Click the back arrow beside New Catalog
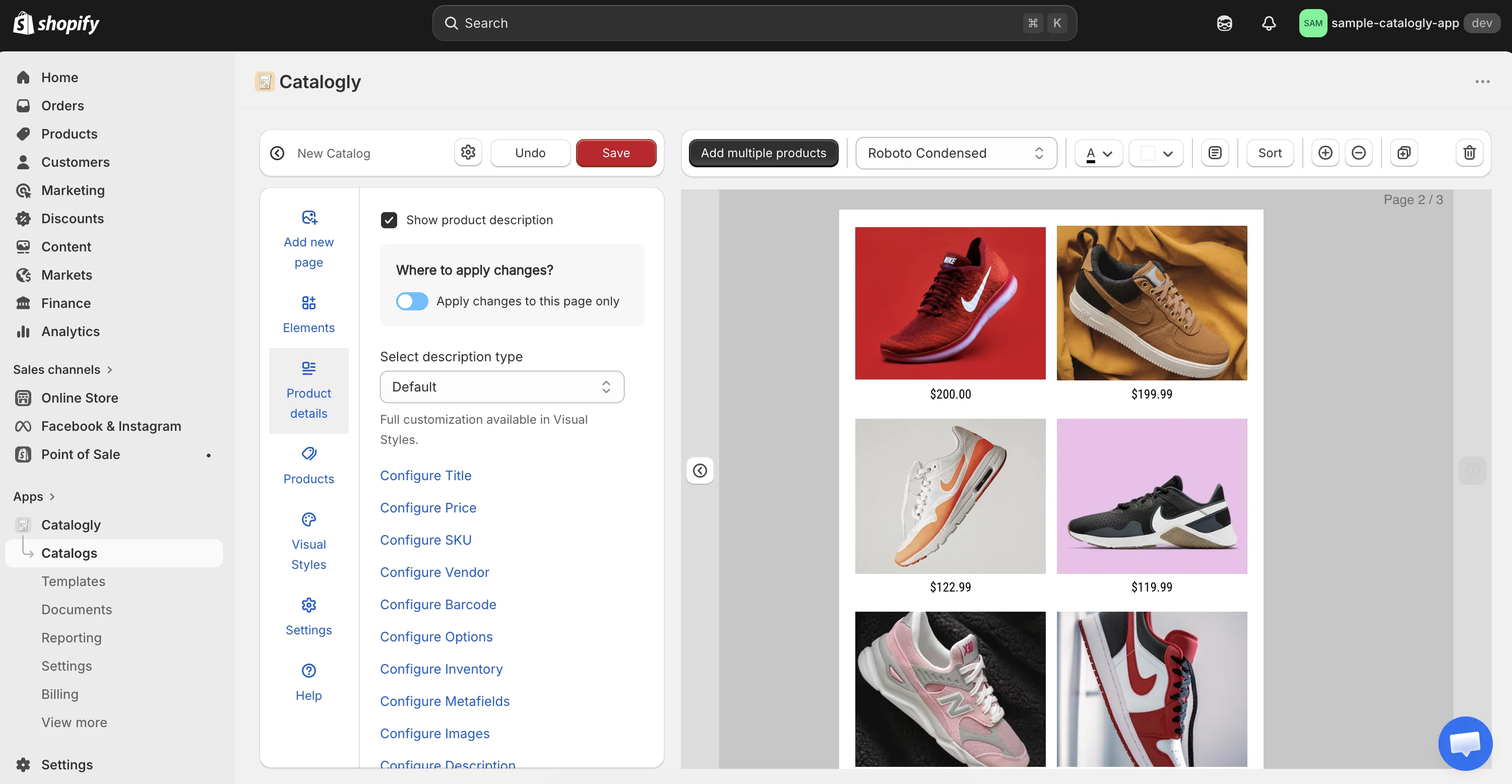The height and width of the screenshot is (784, 1512). click(x=277, y=153)
